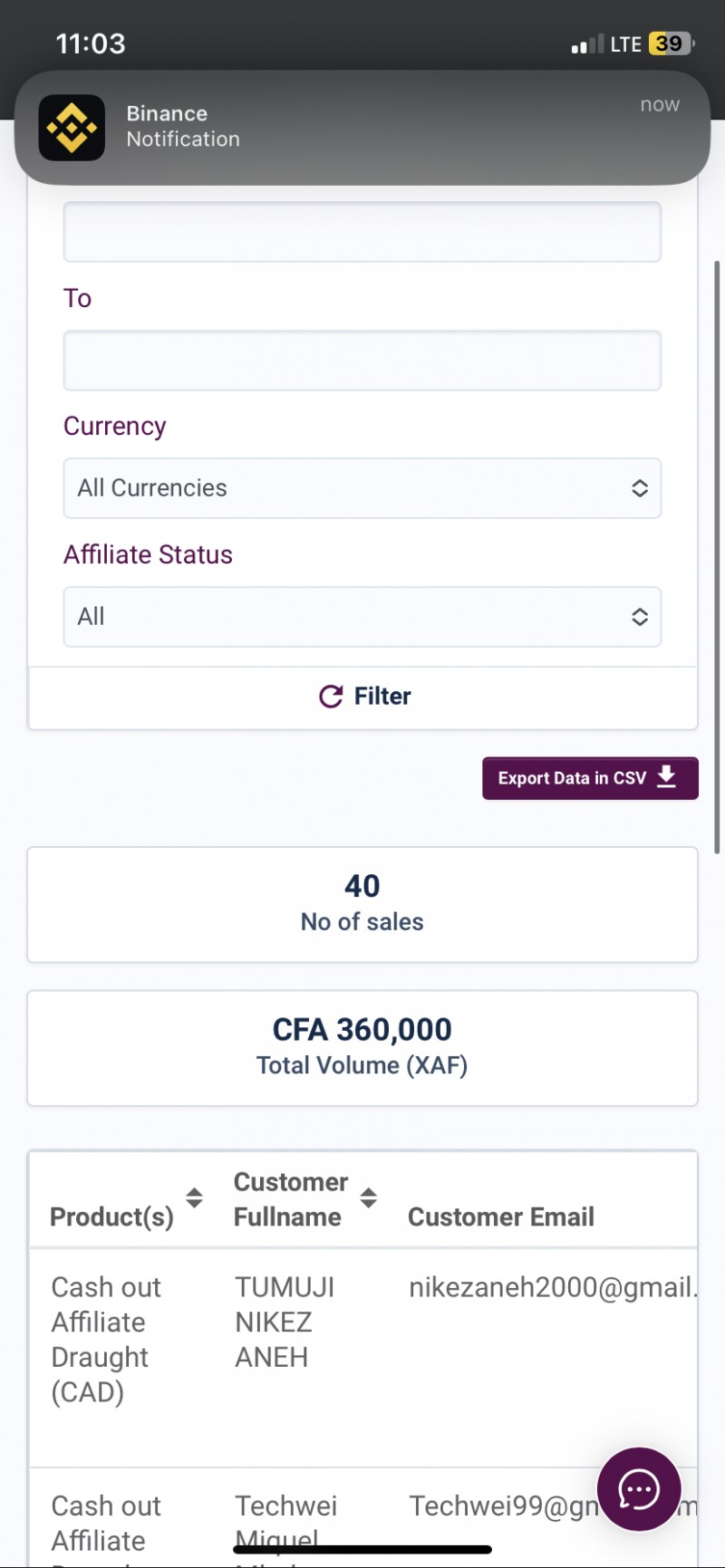Sort by Customer Fullname column arrows
The height and width of the screenshot is (1568, 725).
pyautogui.click(x=368, y=1198)
